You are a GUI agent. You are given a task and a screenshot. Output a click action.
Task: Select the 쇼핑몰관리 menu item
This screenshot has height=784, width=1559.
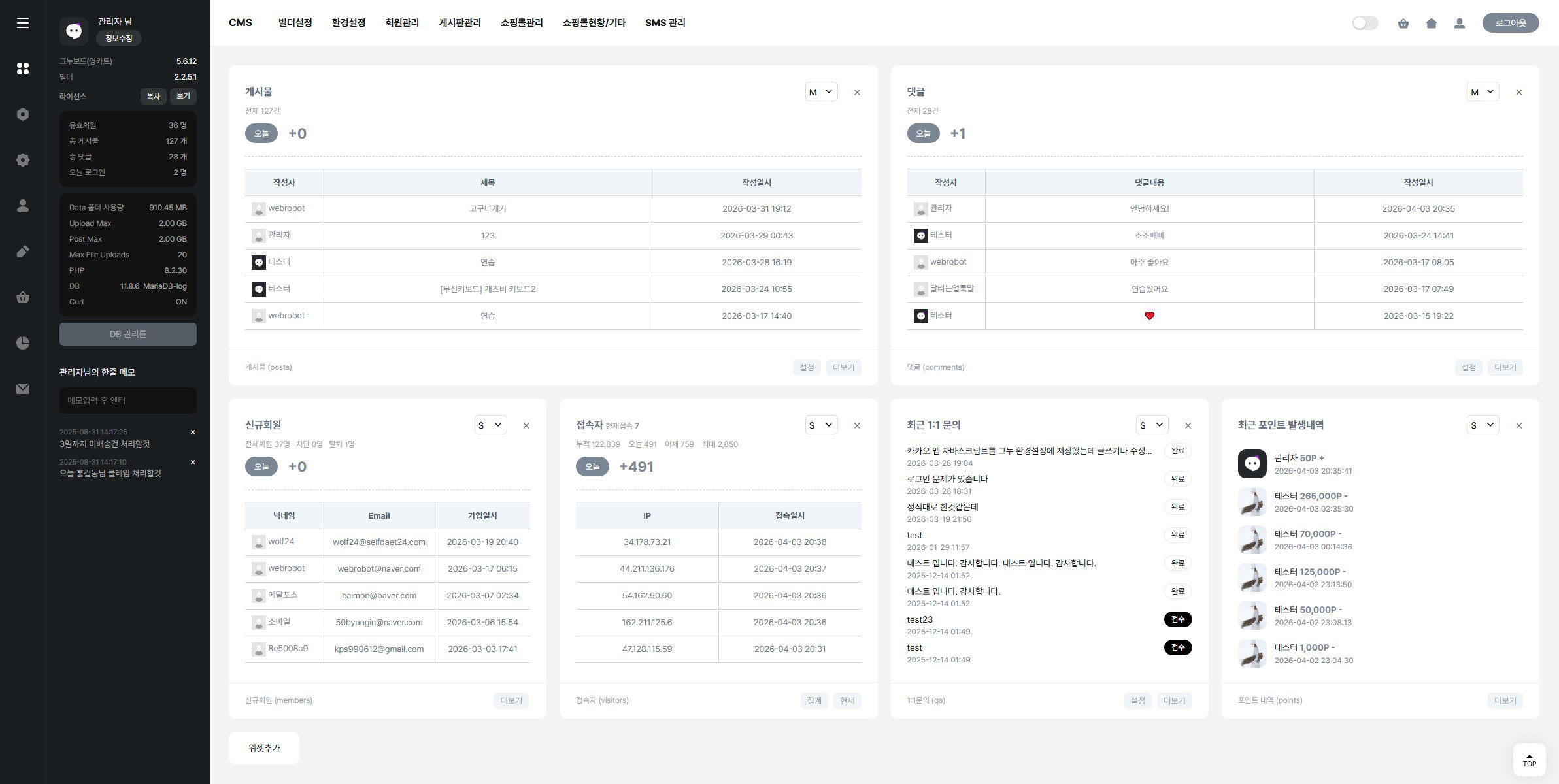tap(521, 23)
